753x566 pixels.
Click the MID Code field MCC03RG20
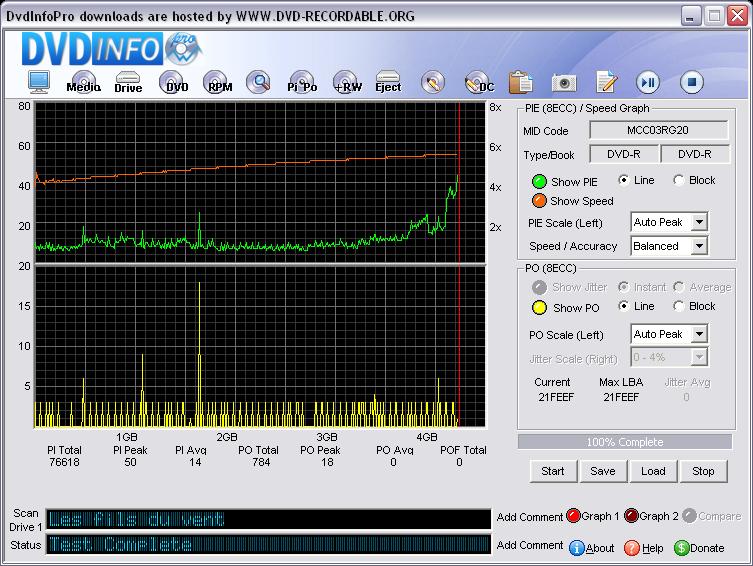tap(658, 130)
